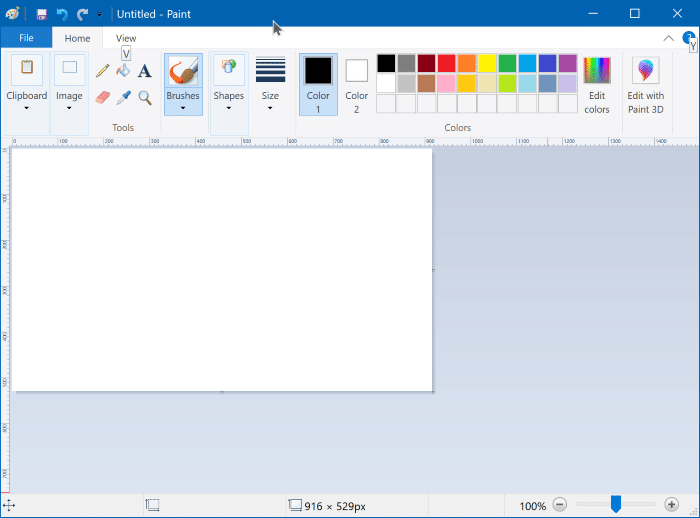Click the first empty custom color slot
The width and height of the screenshot is (700, 518).
(386, 104)
